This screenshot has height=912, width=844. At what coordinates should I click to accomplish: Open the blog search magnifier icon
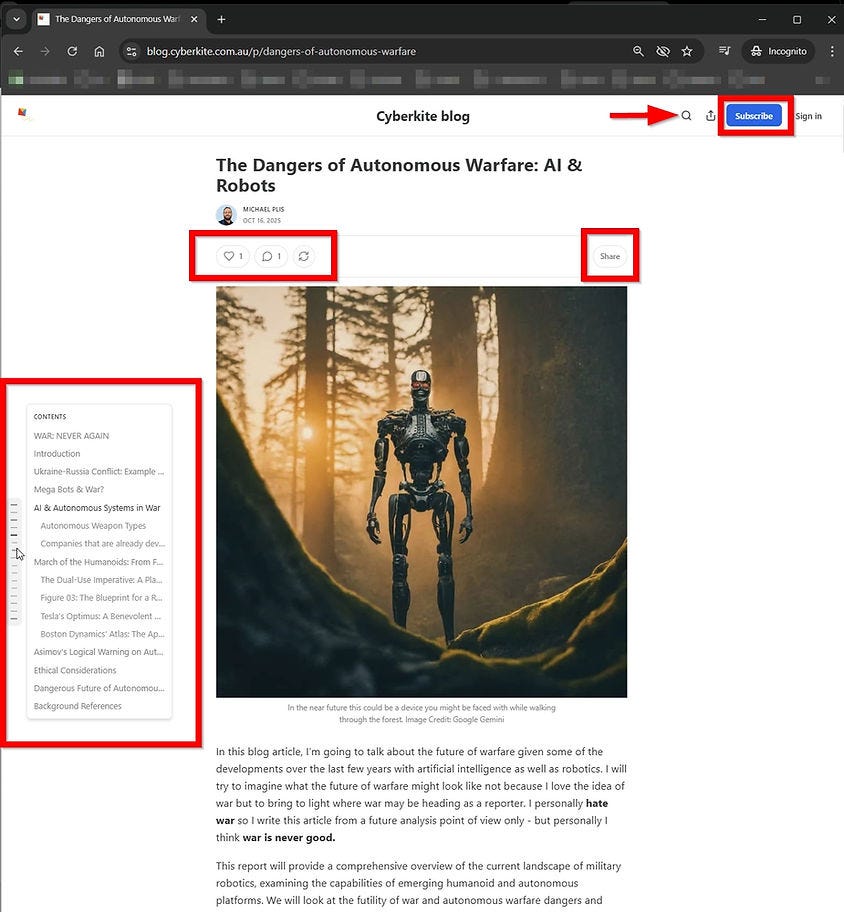tap(686, 115)
